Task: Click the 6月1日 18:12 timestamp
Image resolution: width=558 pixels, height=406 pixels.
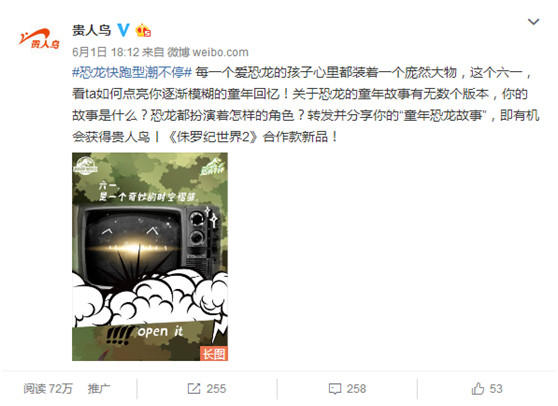Action: [x=105, y=52]
